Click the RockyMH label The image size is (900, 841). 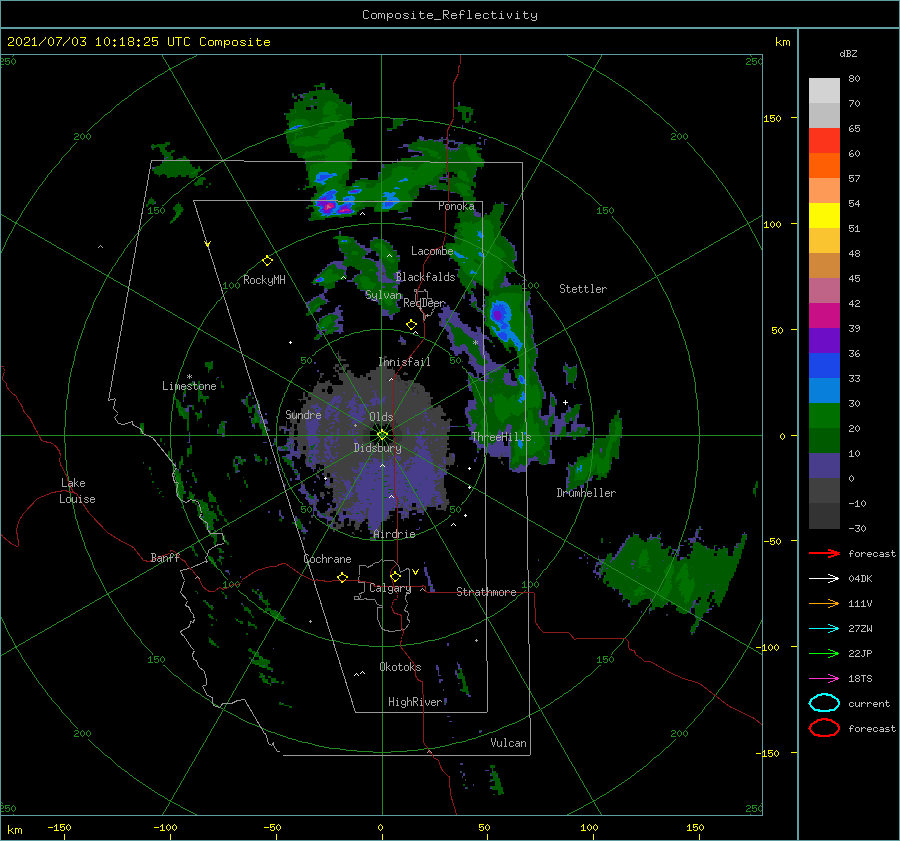click(x=264, y=280)
